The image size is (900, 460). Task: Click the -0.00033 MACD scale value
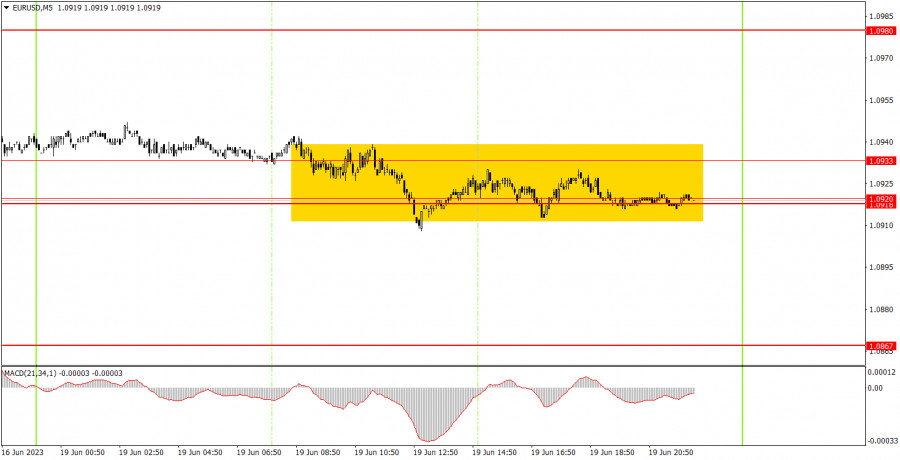click(883, 441)
